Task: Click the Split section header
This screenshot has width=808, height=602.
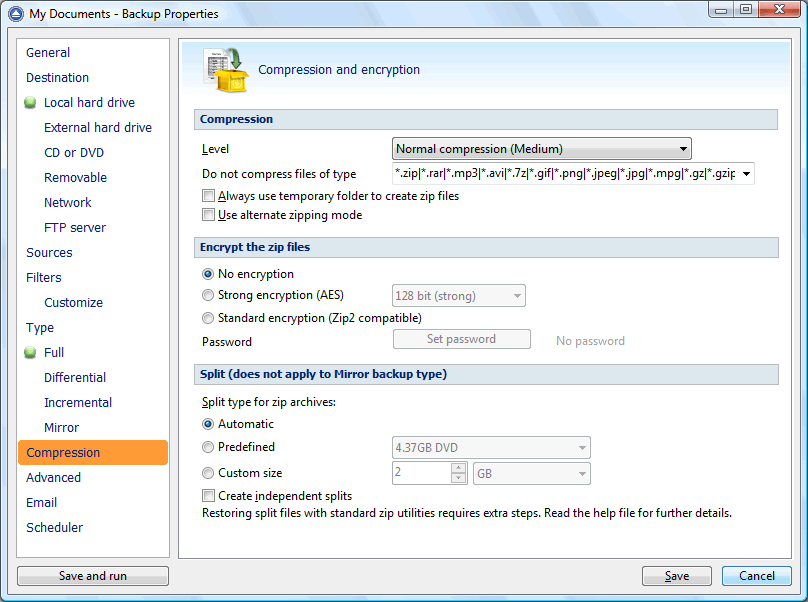Action: [x=486, y=374]
